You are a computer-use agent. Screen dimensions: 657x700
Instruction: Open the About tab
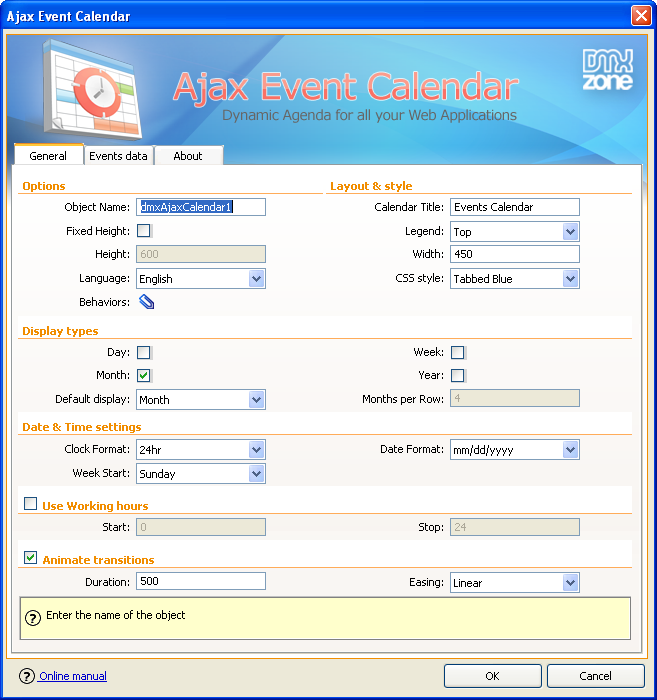pyautogui.click(x=188, y=156)
